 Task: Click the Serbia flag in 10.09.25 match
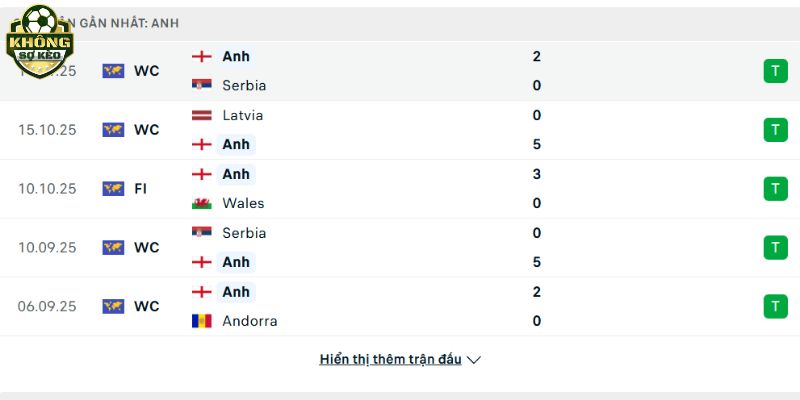click(202, 233)
